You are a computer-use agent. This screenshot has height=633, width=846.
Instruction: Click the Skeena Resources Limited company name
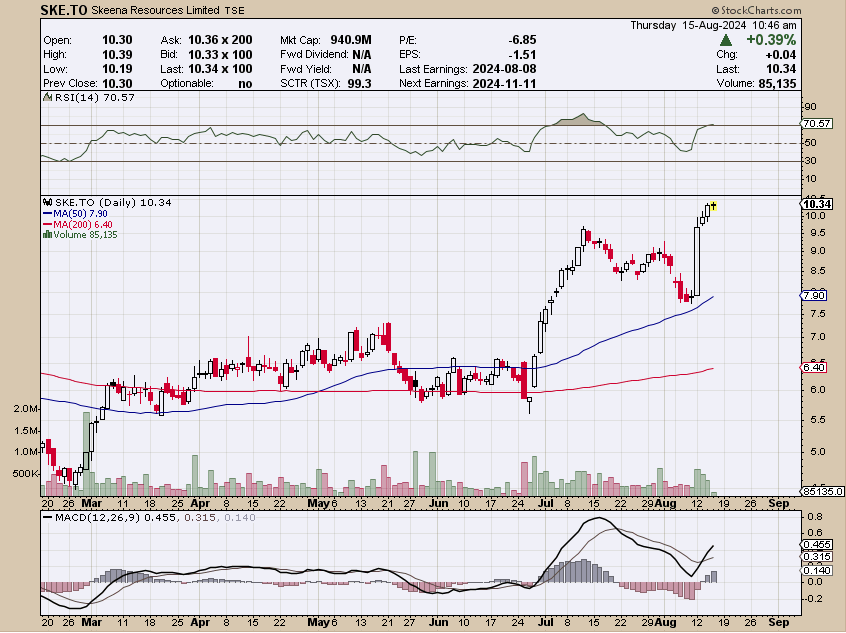pos(155,10)
